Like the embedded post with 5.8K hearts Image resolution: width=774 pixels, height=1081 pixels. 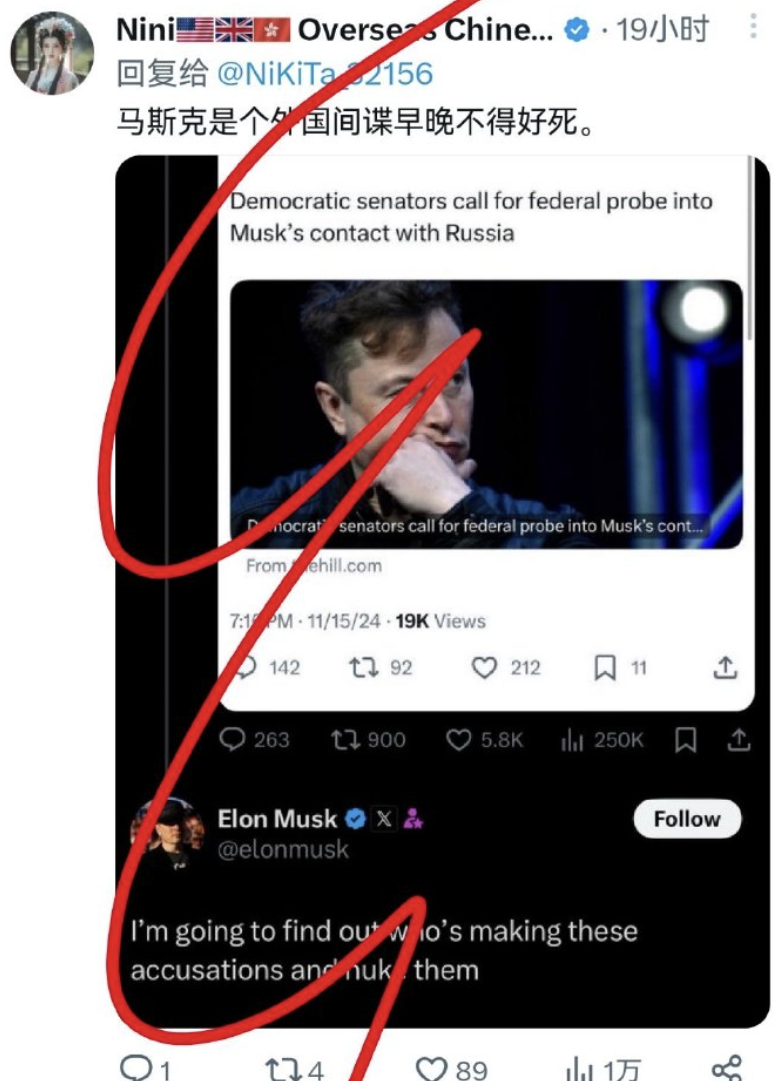pyautogui.click(x=458, y=740)
